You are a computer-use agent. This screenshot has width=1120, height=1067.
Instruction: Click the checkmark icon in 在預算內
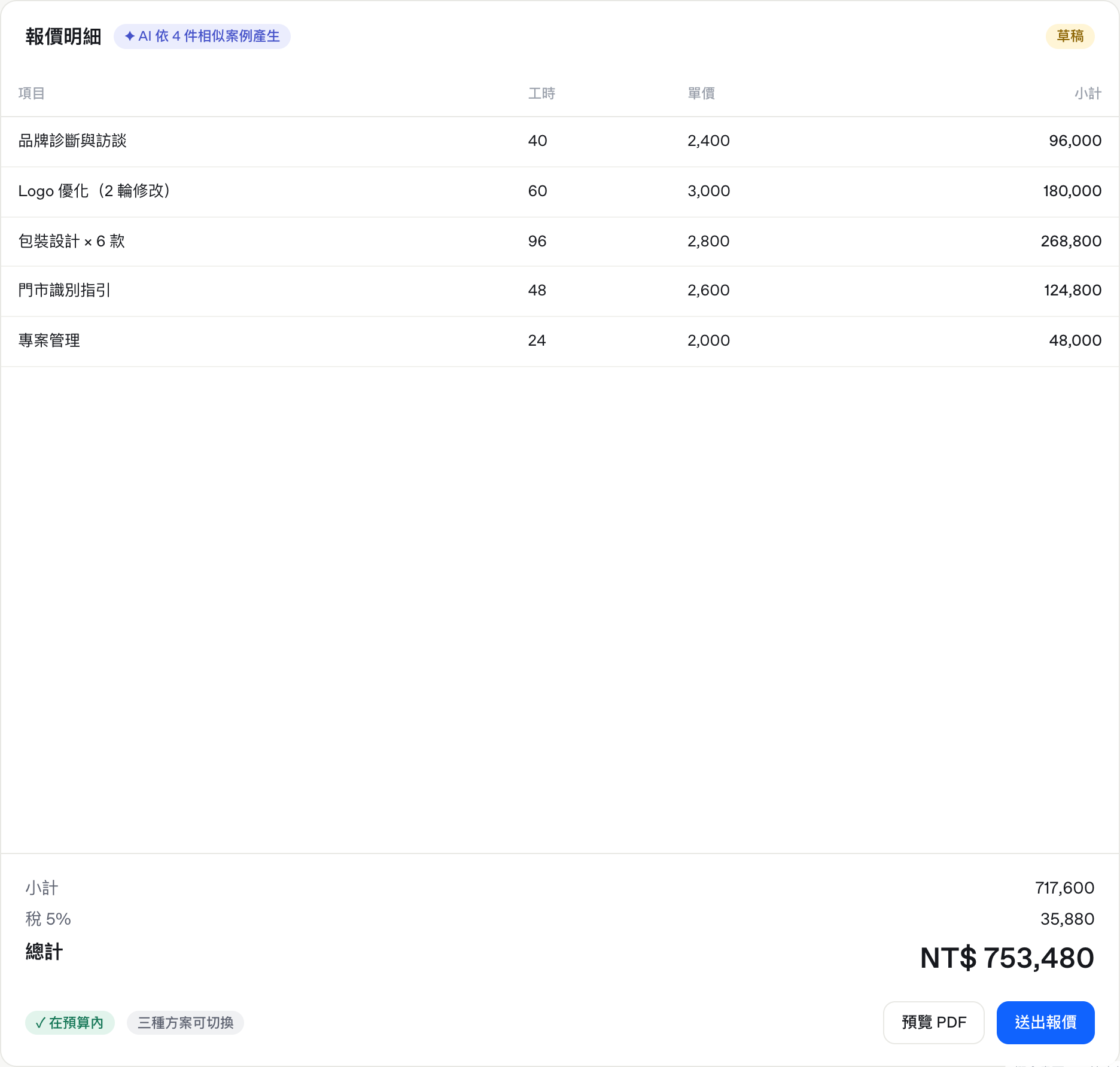tap(40, 1023)
